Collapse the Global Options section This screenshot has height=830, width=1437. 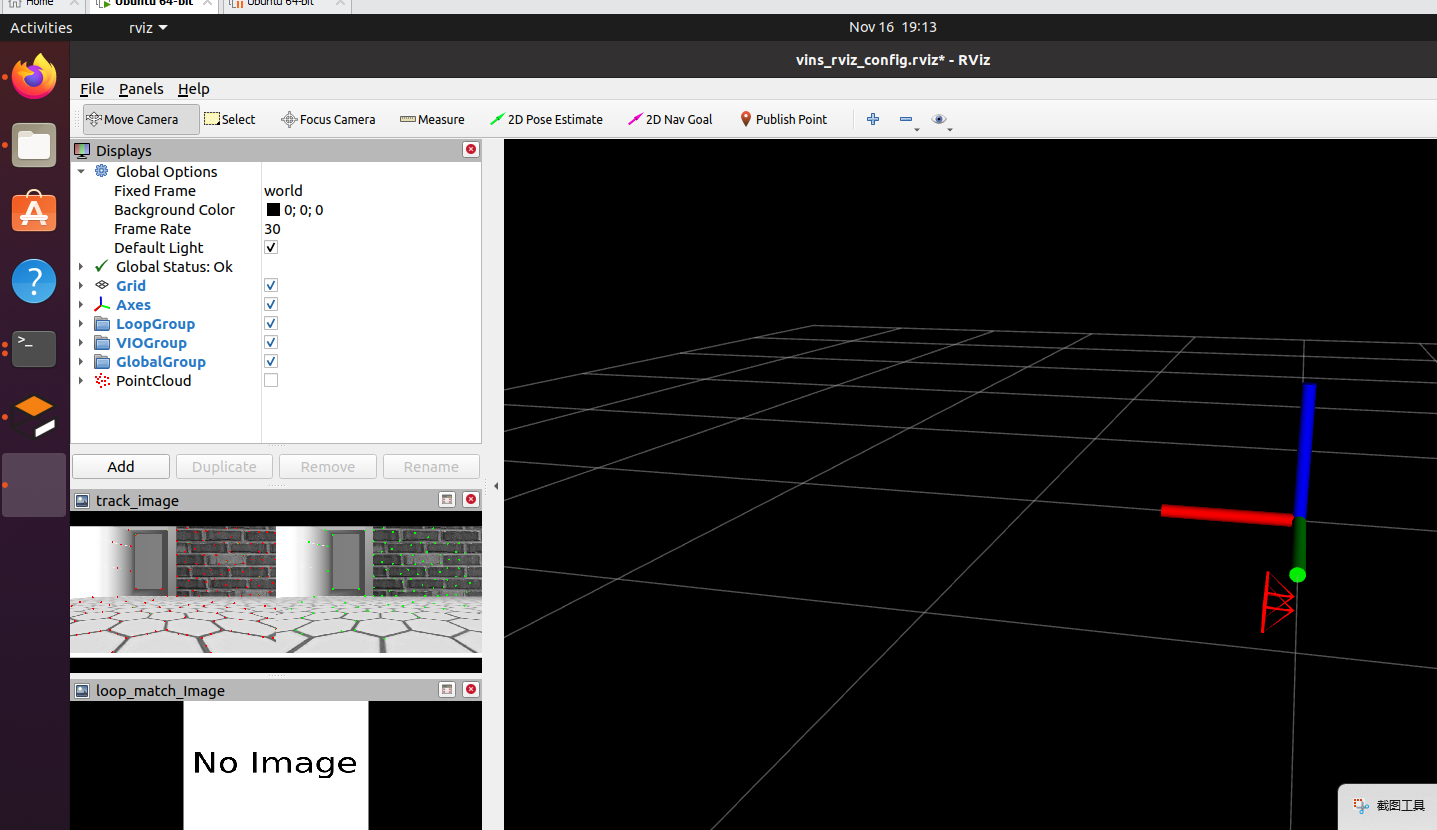(82, 171)
